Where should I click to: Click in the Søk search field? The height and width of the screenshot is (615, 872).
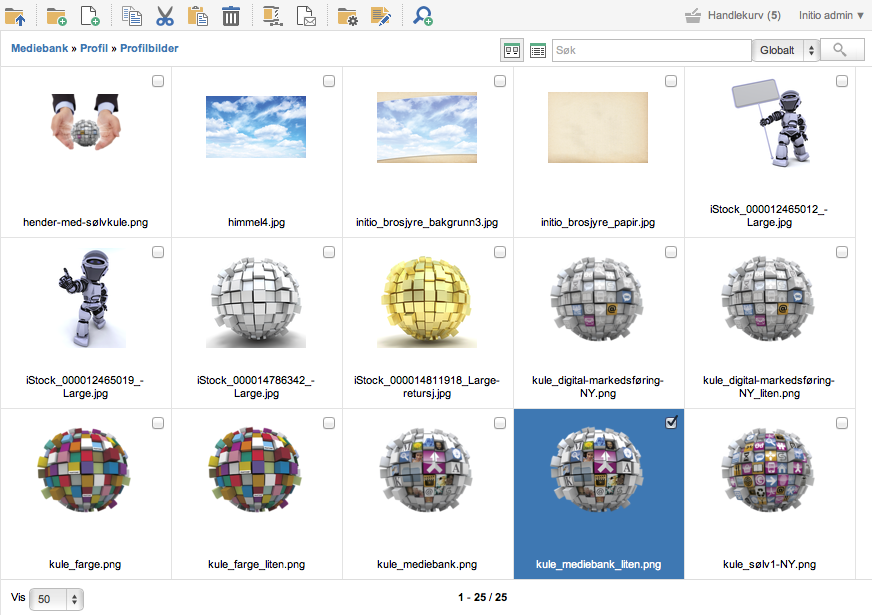(650, 50)
